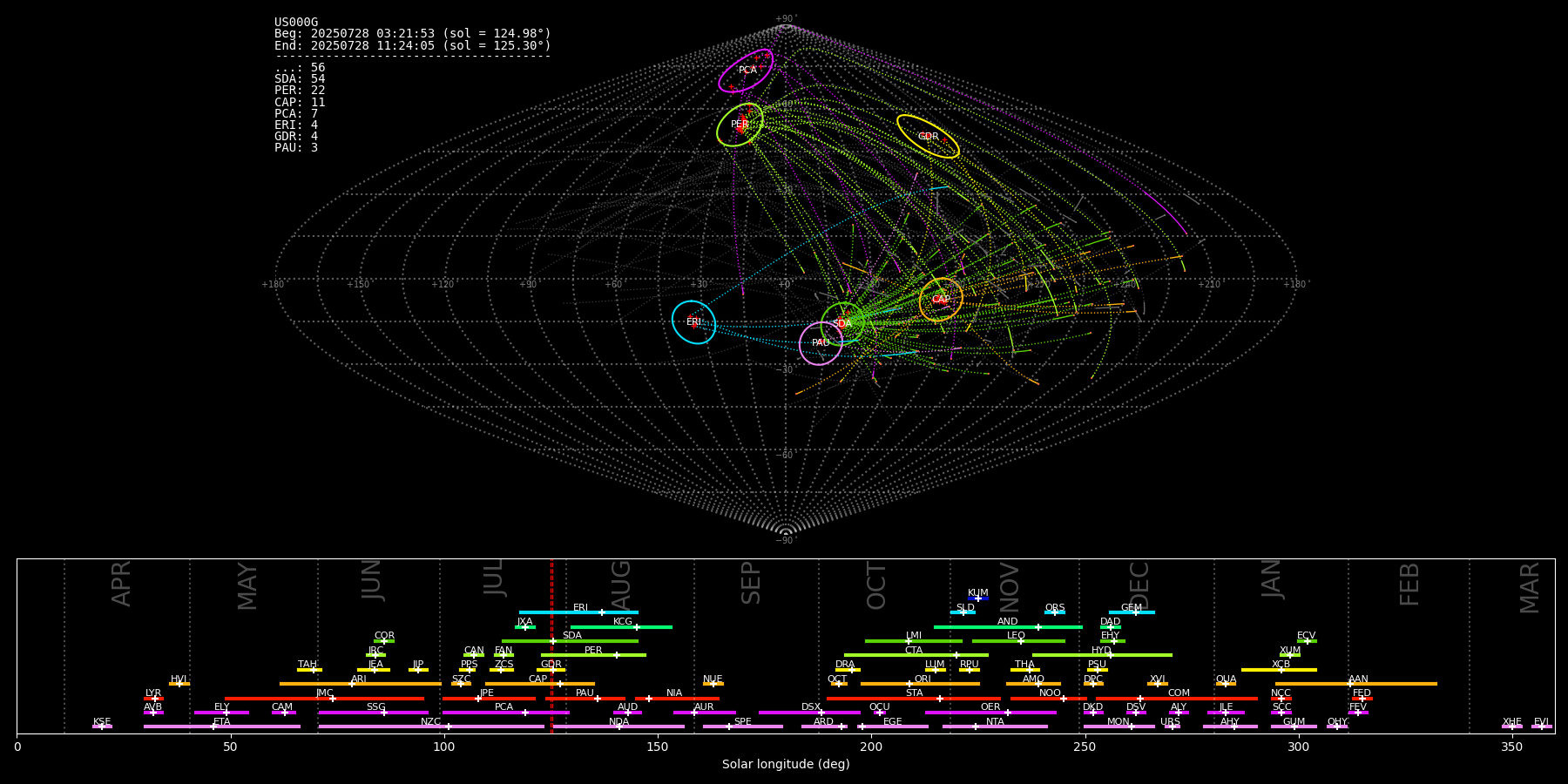Screen dimensions: 1568x784
Task: Click the 'GDR: 4' count in the legend
Action: point(296,136)
